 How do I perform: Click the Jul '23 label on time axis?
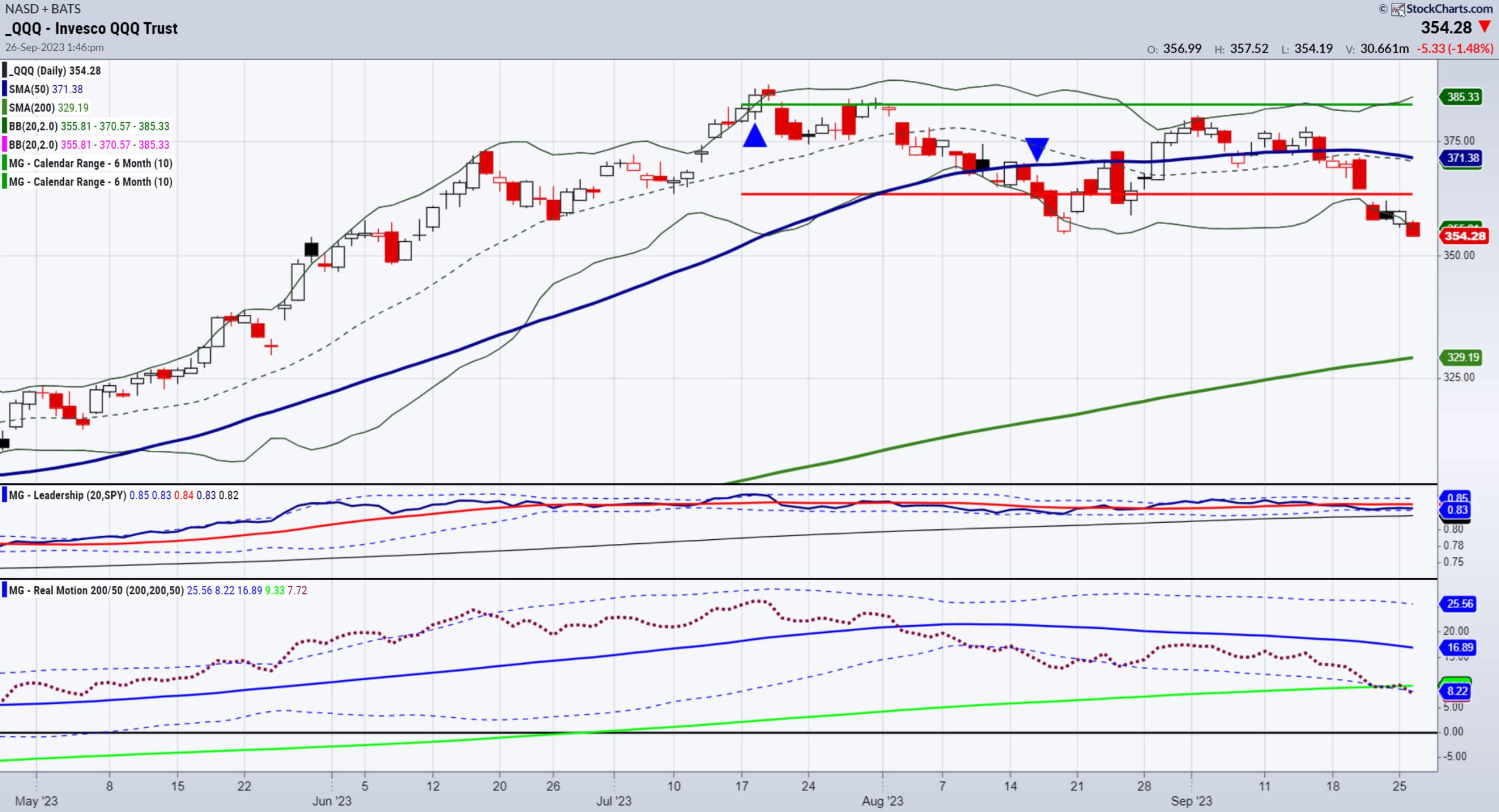(614, 801)
